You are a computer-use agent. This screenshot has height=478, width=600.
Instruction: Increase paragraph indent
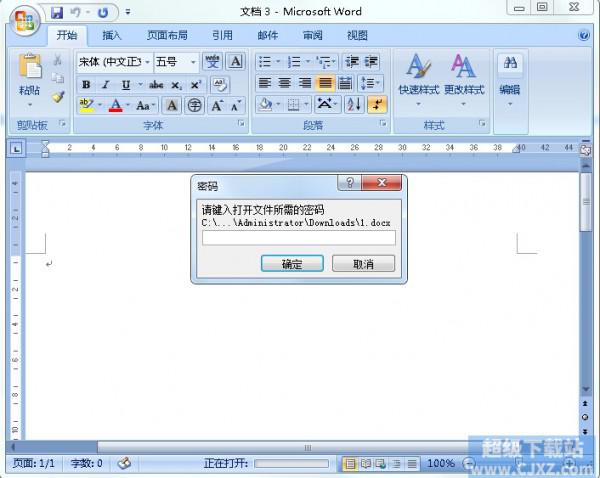(370, 61)
